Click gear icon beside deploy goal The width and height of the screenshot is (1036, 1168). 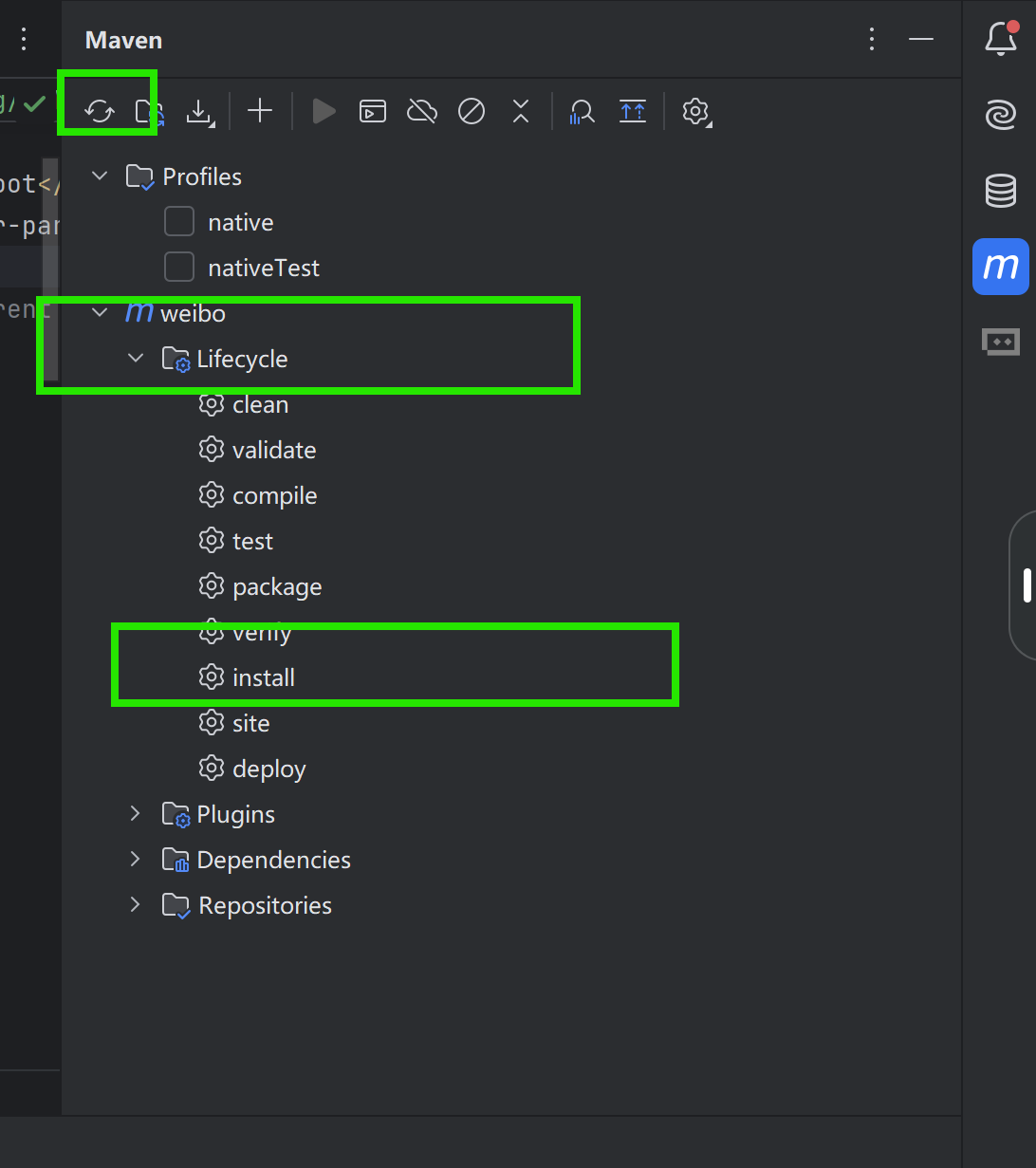(x=211, y=769)
